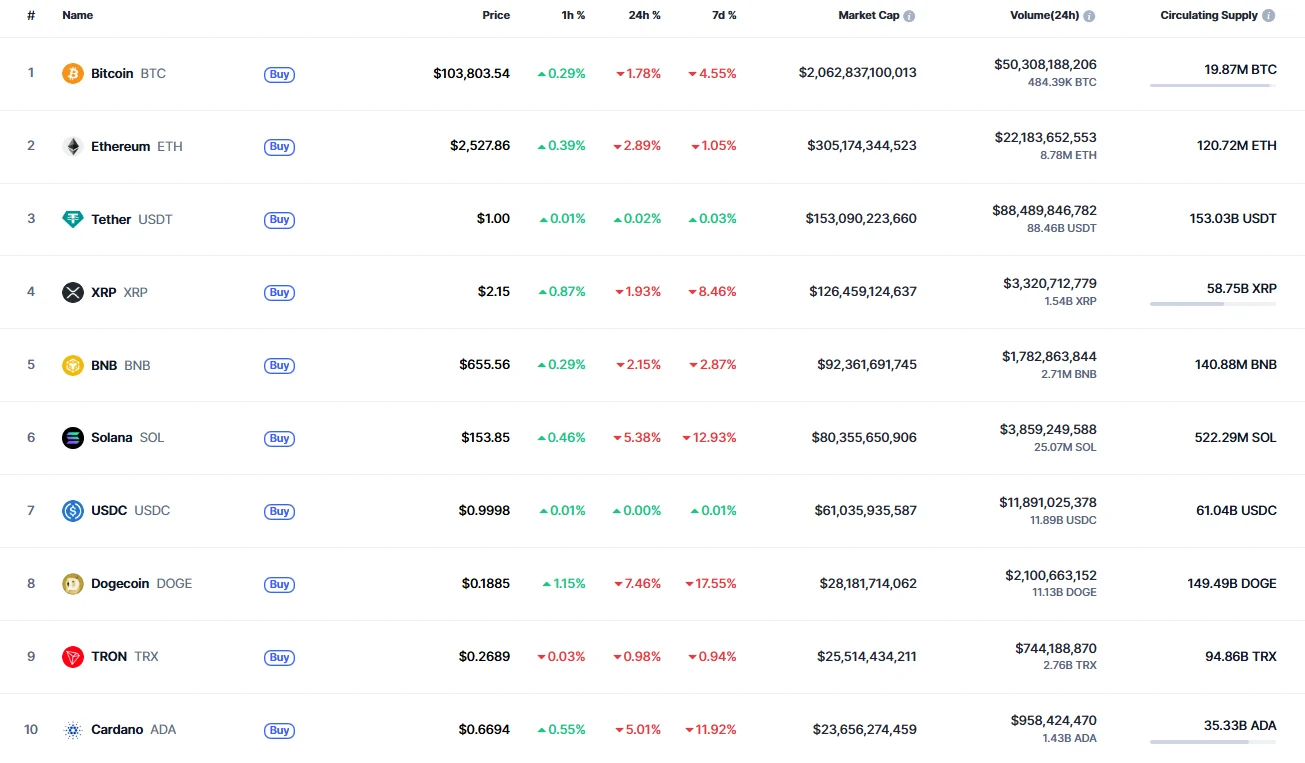Viewport: 1305px width, 763px height.
Task: Click the Circulating Supply info icon
Action: pyautogui.click(x=1269, y=16)
